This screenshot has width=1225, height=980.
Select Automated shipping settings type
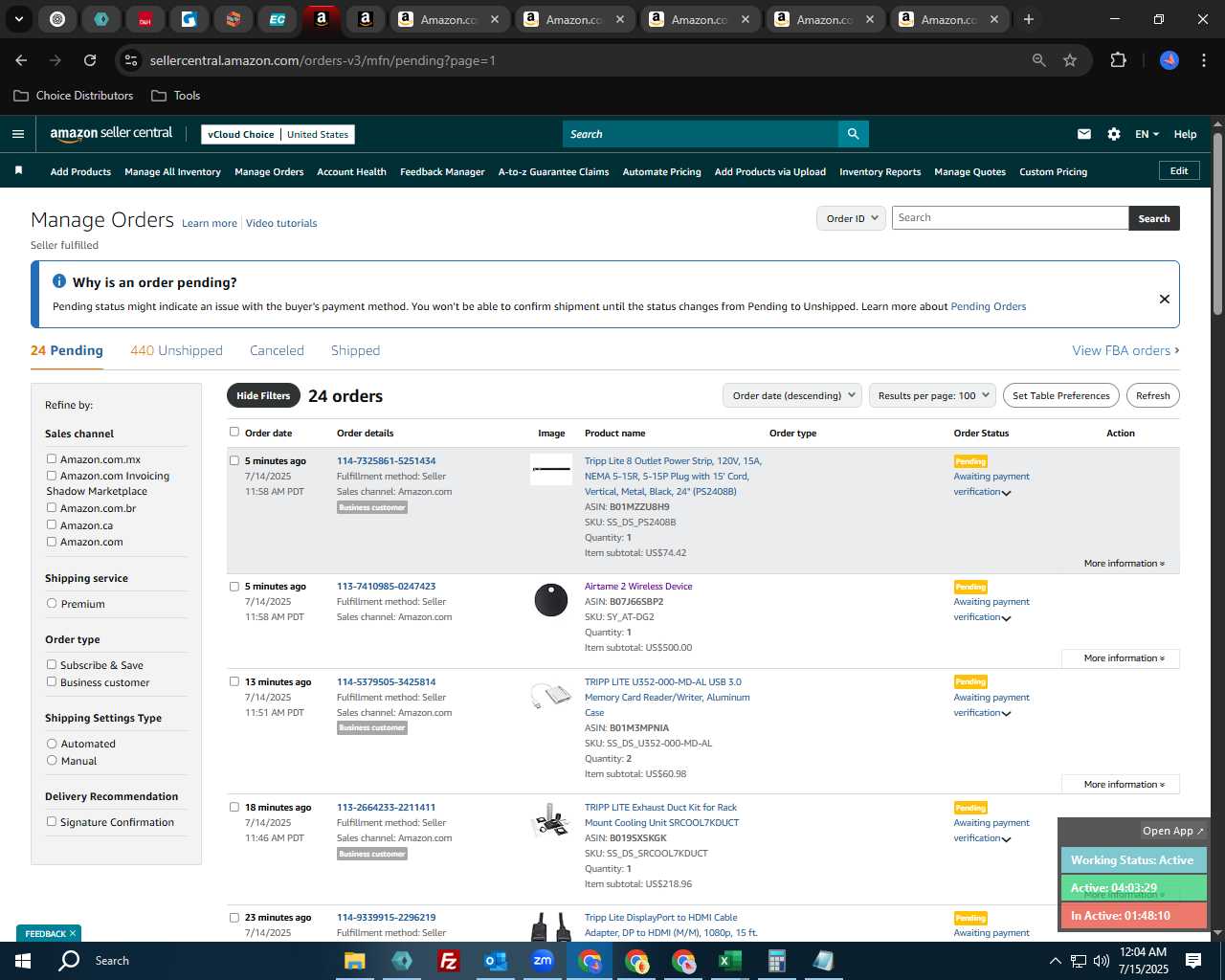(52, 744)
